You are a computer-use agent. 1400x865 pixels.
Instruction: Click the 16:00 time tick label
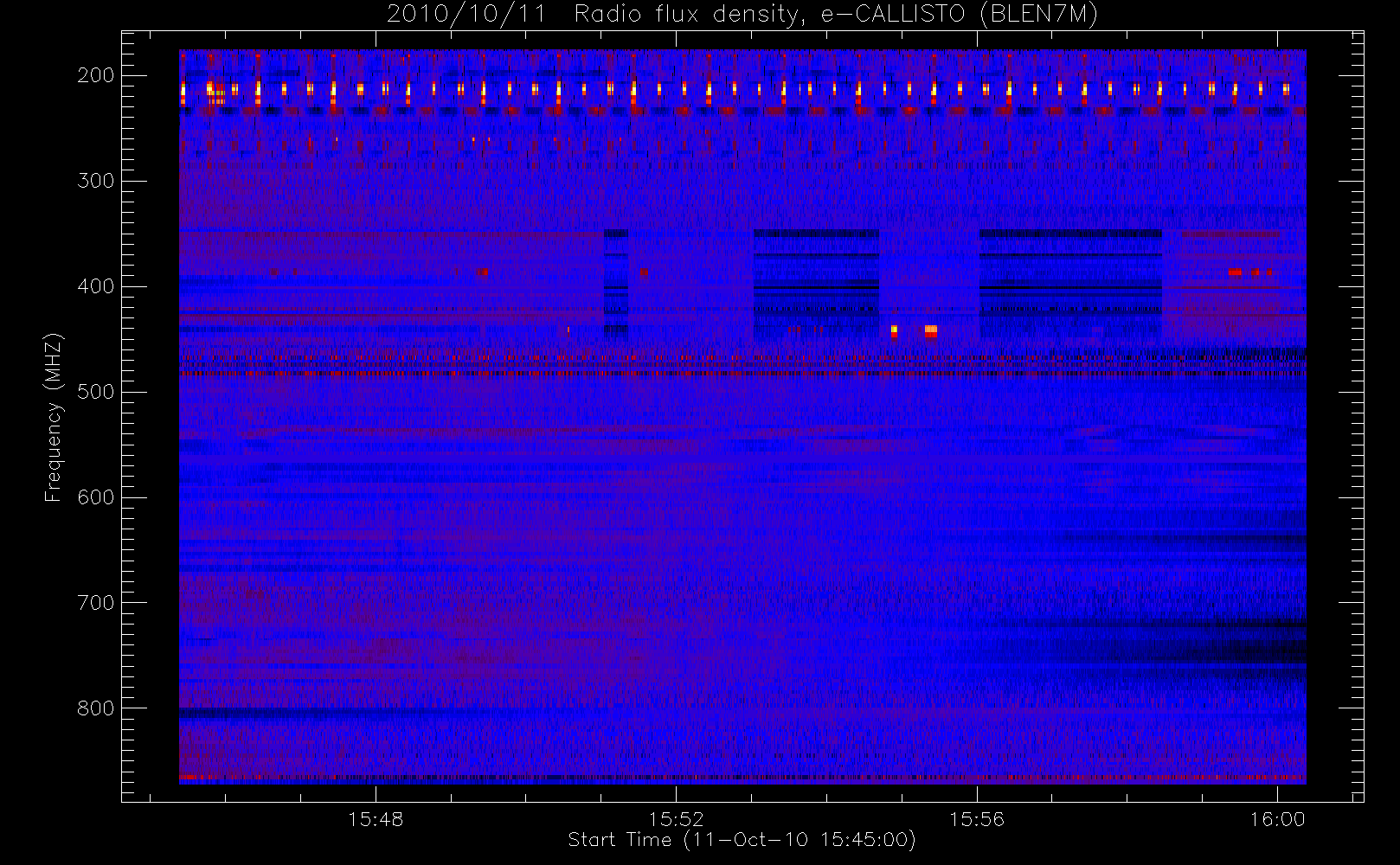pyautogui.click(x=1278, y=819)
